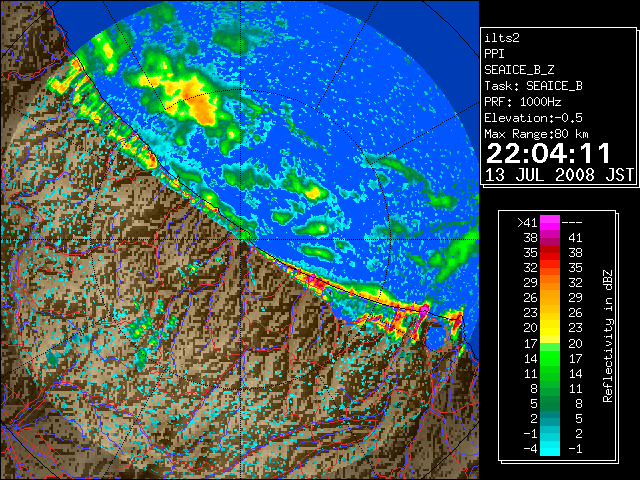
Task: Click the '13 JUL 2008 JST' date
Action: pyautogui.click(x=559, y=175)
